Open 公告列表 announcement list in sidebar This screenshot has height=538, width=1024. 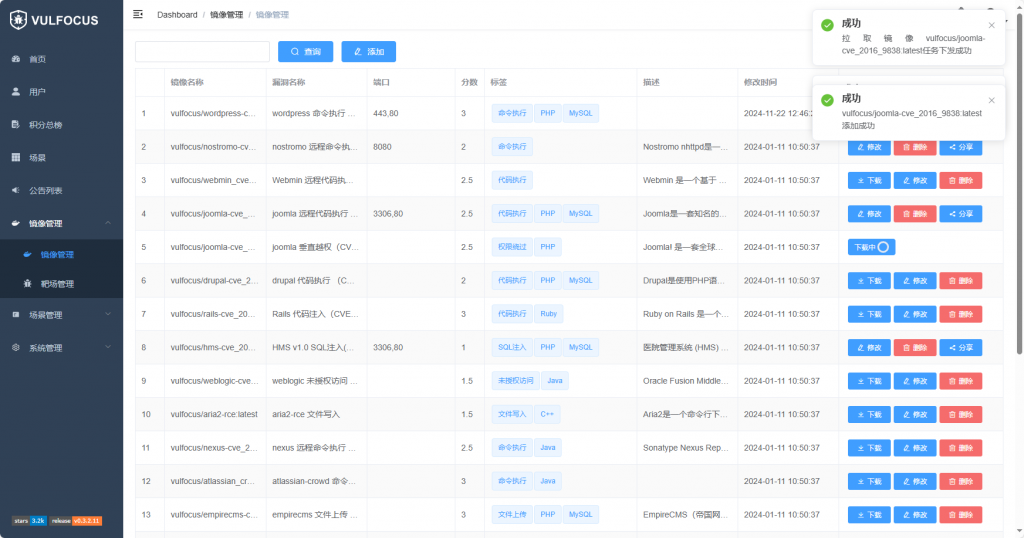point(45,190)
